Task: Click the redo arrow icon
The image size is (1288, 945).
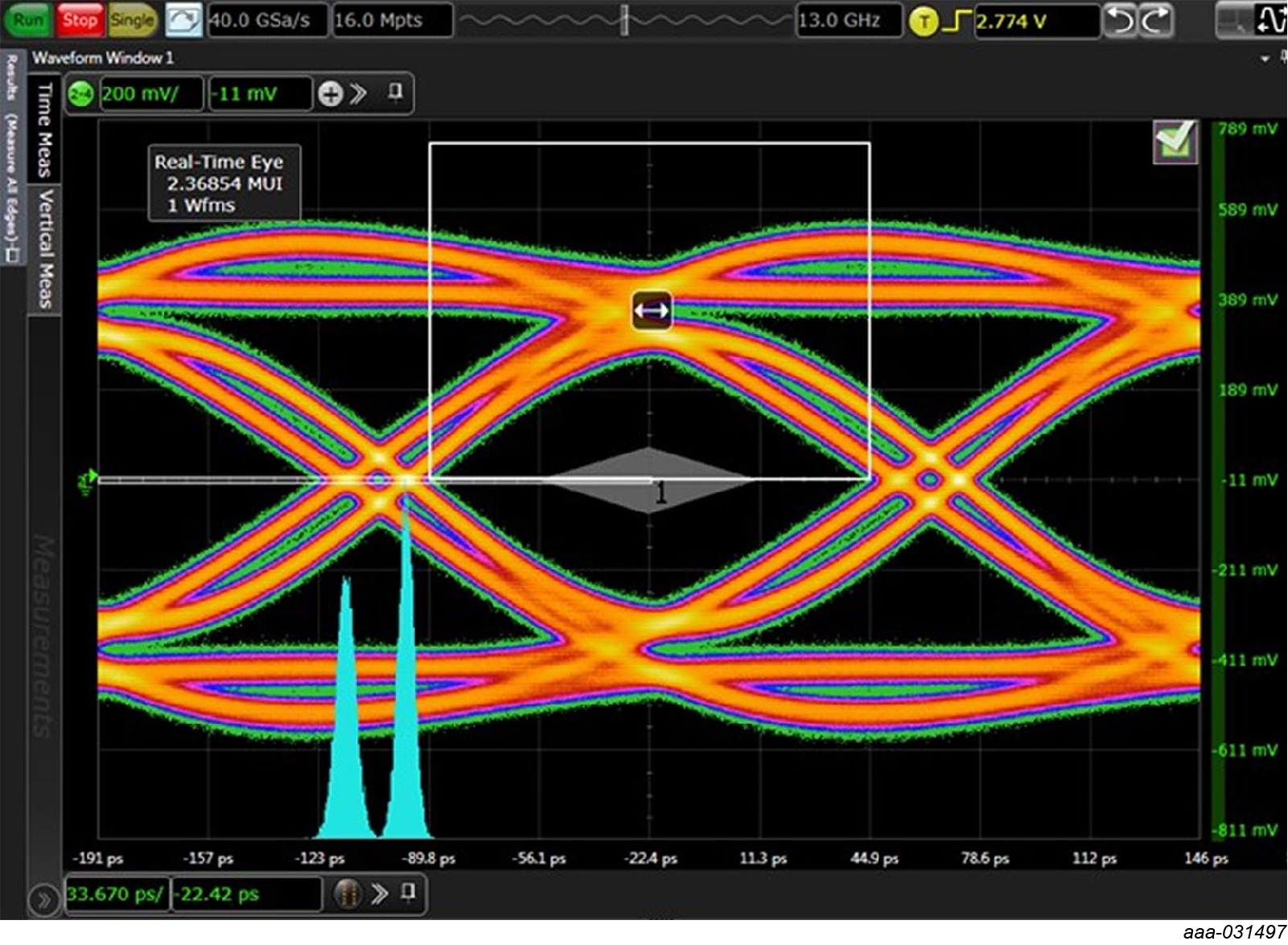Action: [1156, 21]
